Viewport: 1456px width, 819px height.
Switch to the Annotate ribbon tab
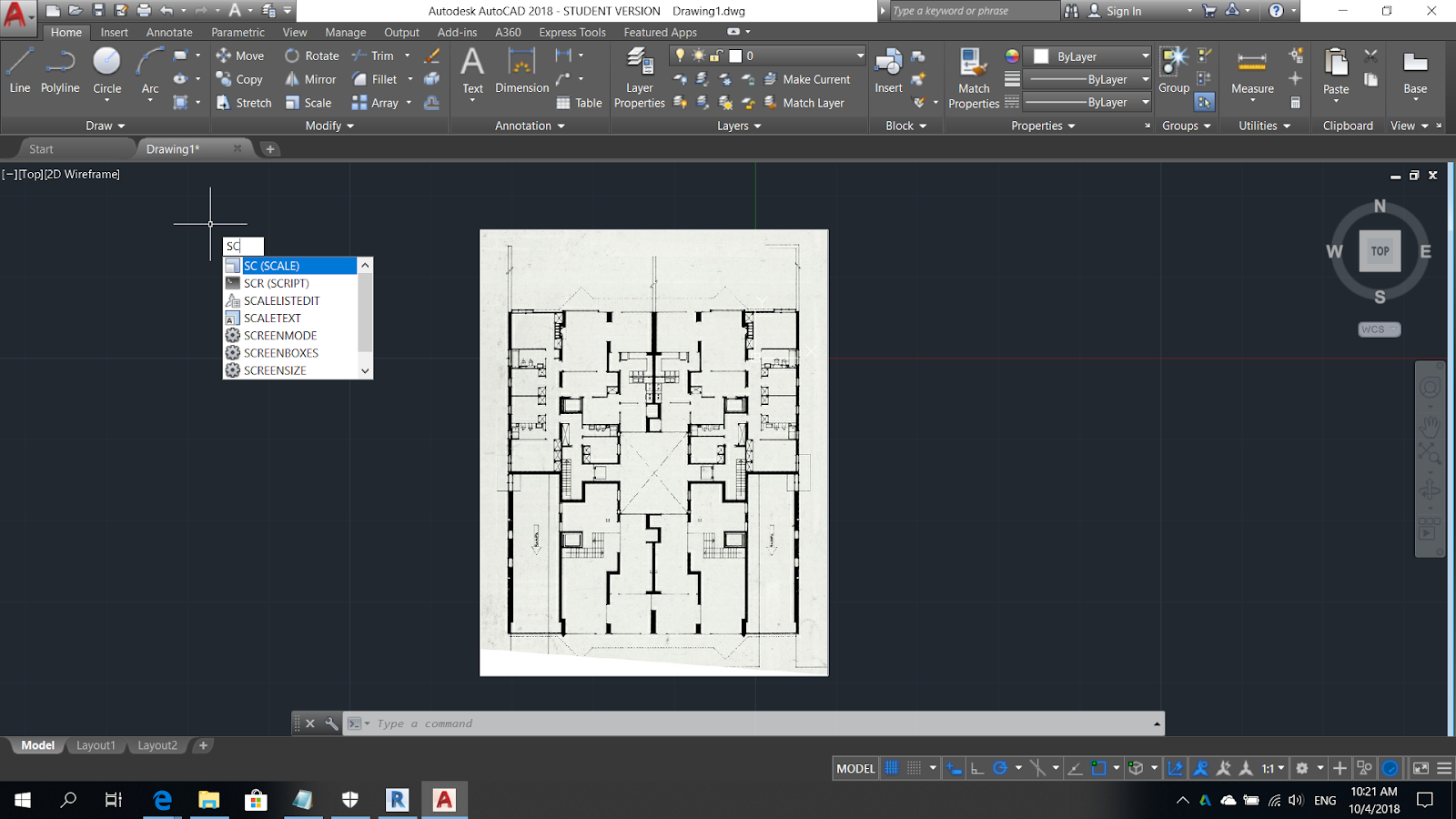[169, 32]
